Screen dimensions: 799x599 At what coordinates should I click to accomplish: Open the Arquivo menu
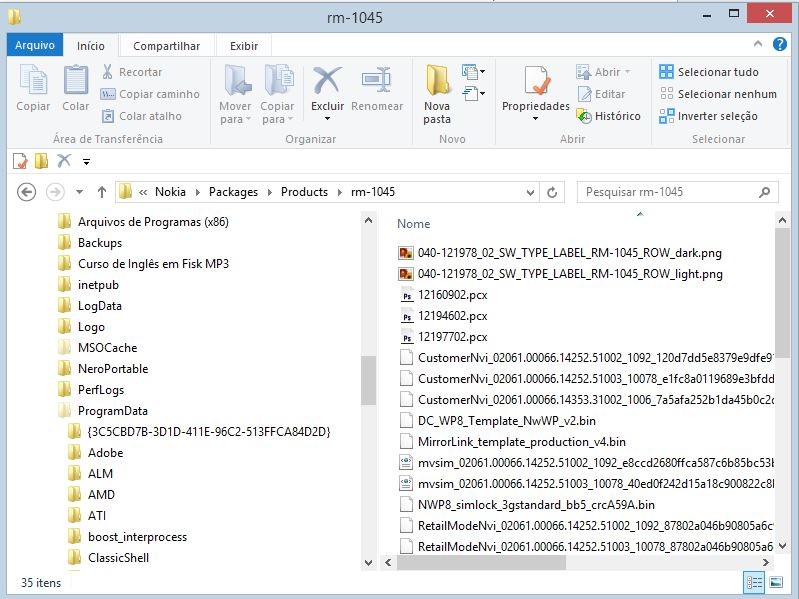[x=35, y=46]
